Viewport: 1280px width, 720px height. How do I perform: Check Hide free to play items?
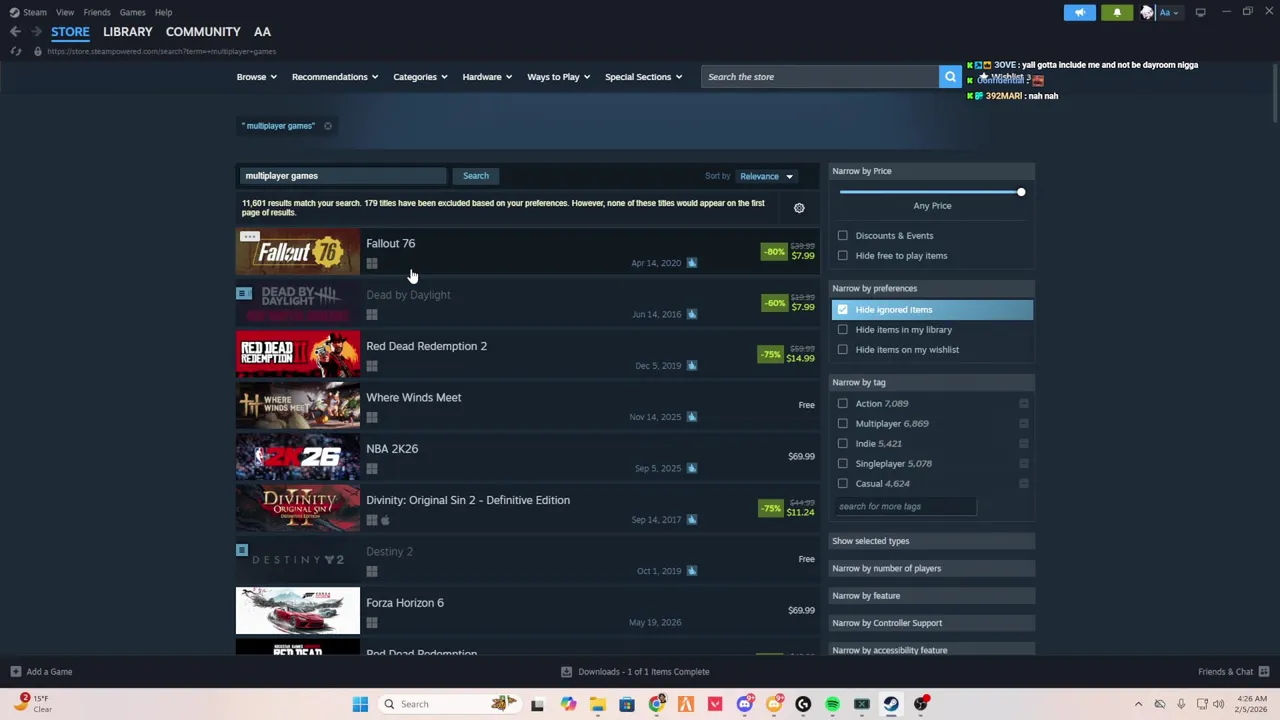click(842, 256)
